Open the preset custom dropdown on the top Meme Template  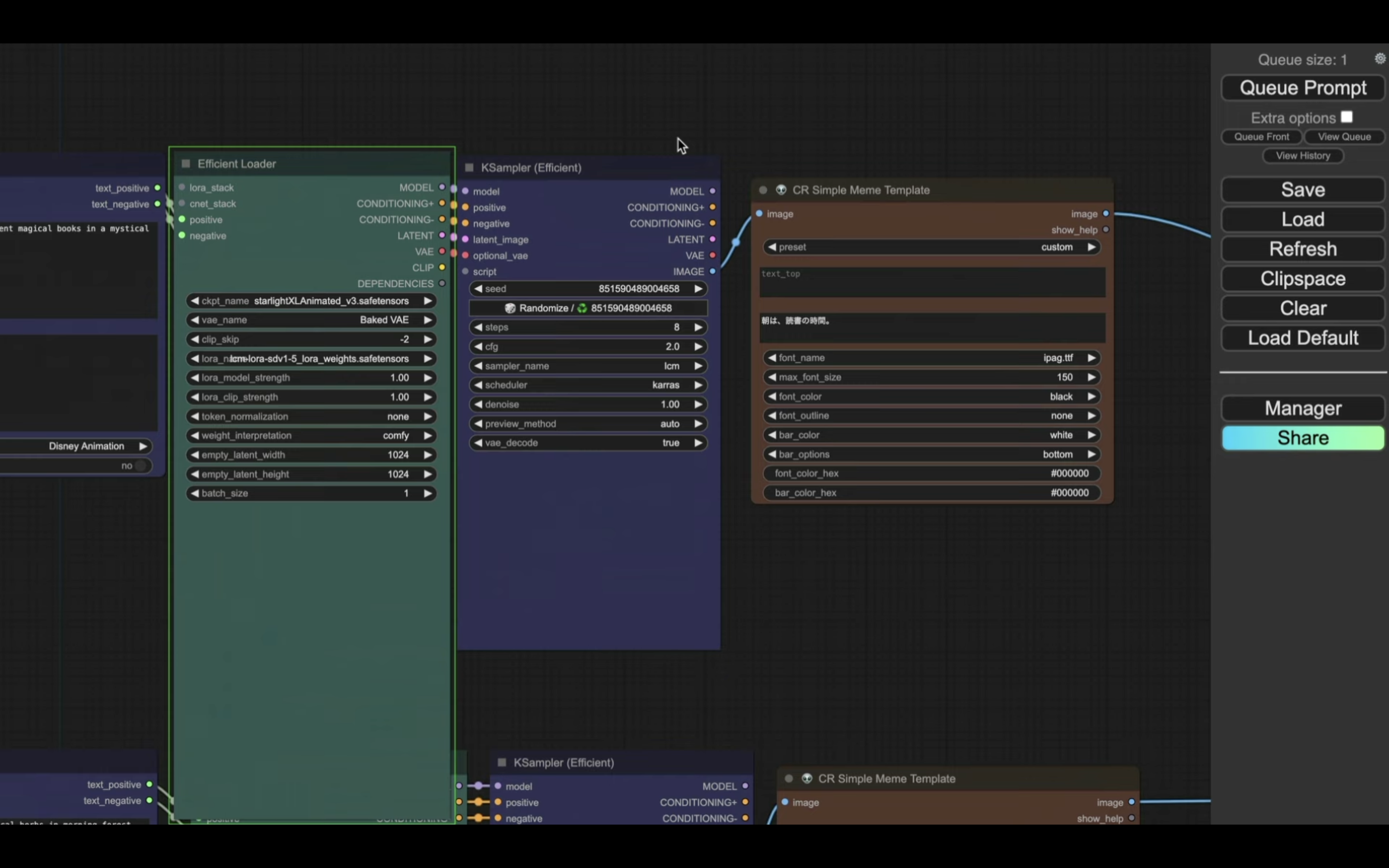click(x=932, y=247)
